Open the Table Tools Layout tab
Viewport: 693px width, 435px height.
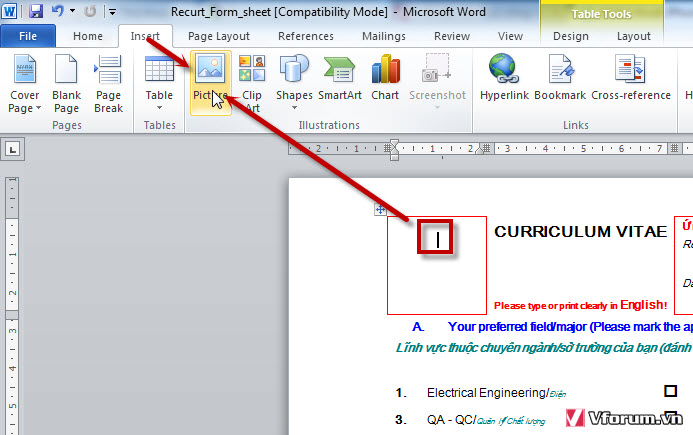633,36
